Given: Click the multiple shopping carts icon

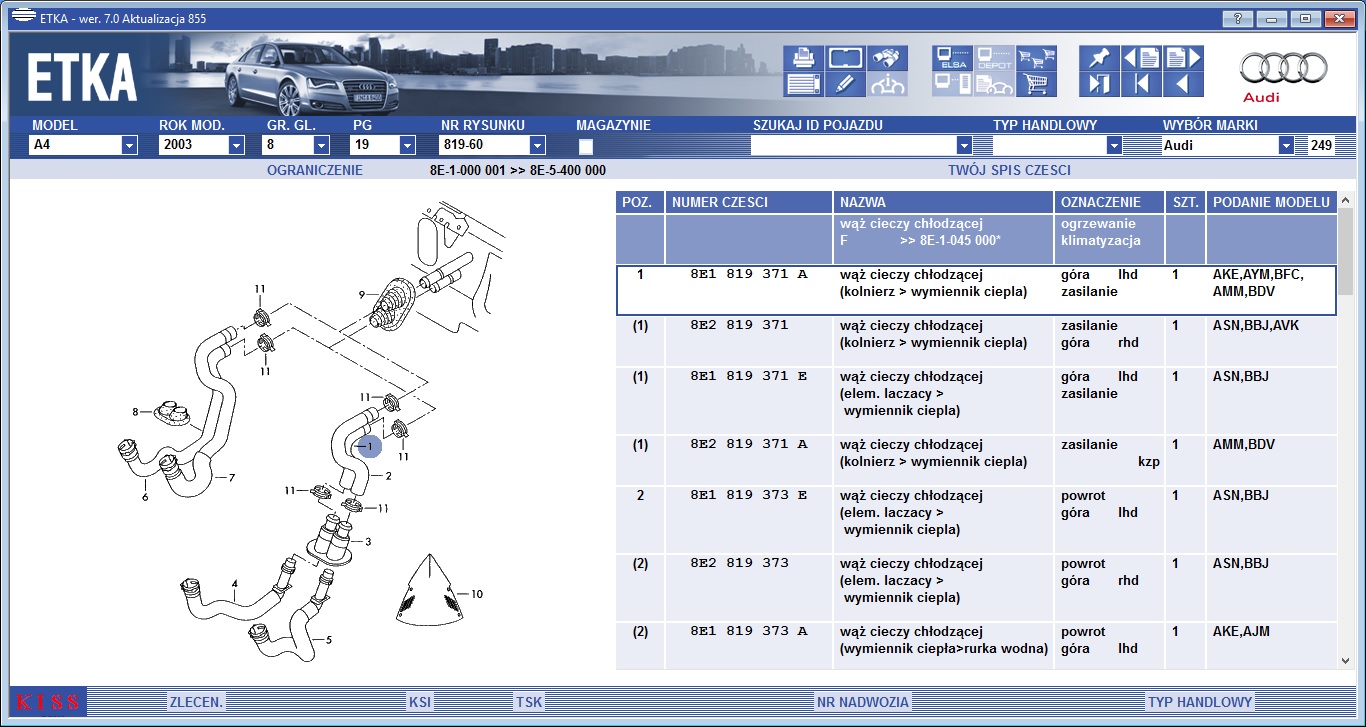Looking at the screenshot, I should pyautogui.click(x=1037, y=59).
